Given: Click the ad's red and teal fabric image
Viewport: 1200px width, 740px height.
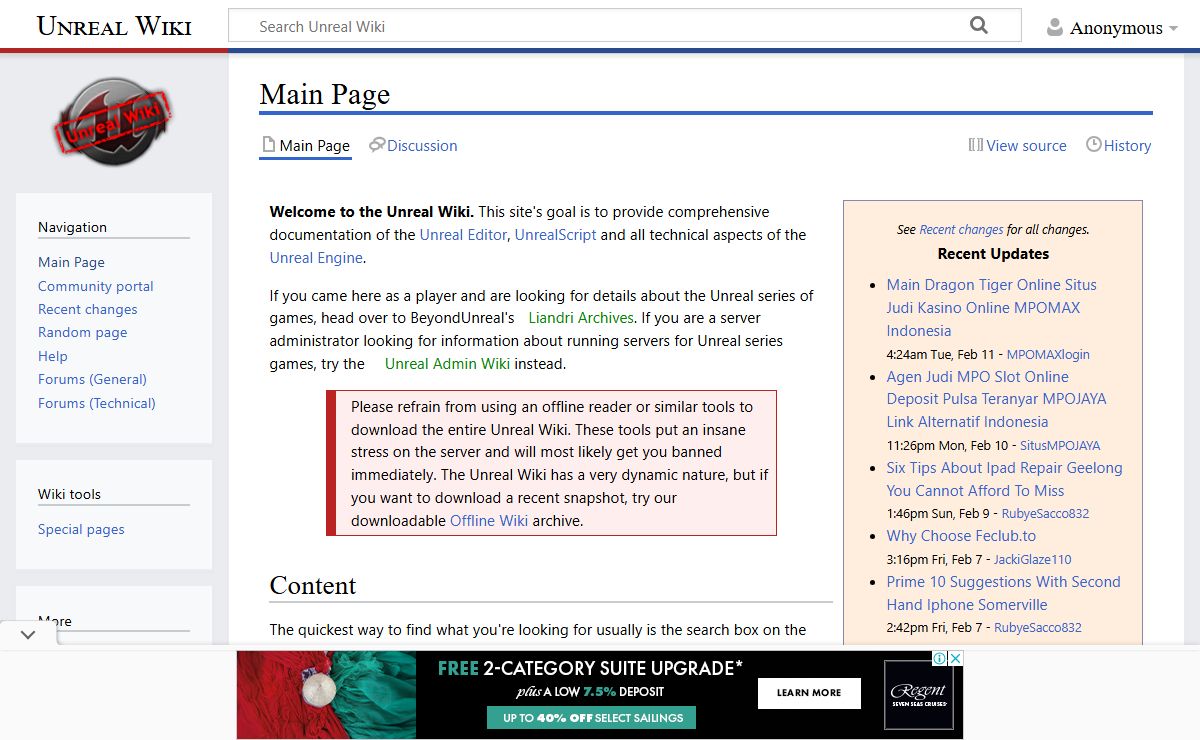Looking at the screenshot, I should point(326,695).
